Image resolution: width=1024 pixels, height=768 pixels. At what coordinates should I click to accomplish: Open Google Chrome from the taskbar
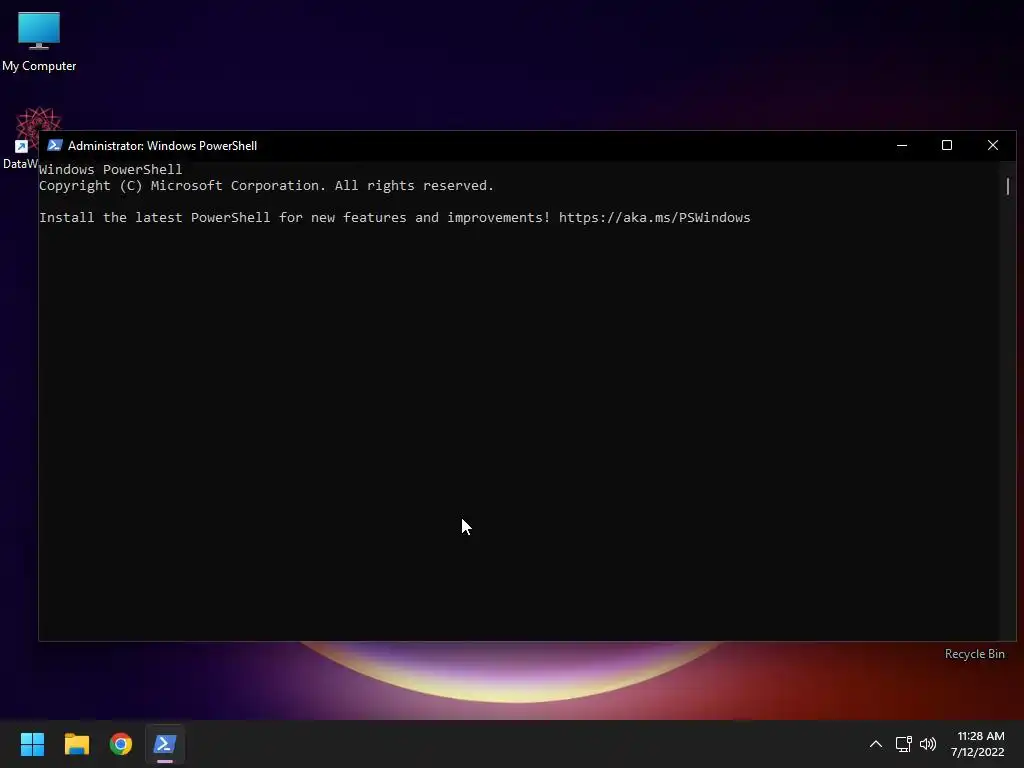click(121, 744)
